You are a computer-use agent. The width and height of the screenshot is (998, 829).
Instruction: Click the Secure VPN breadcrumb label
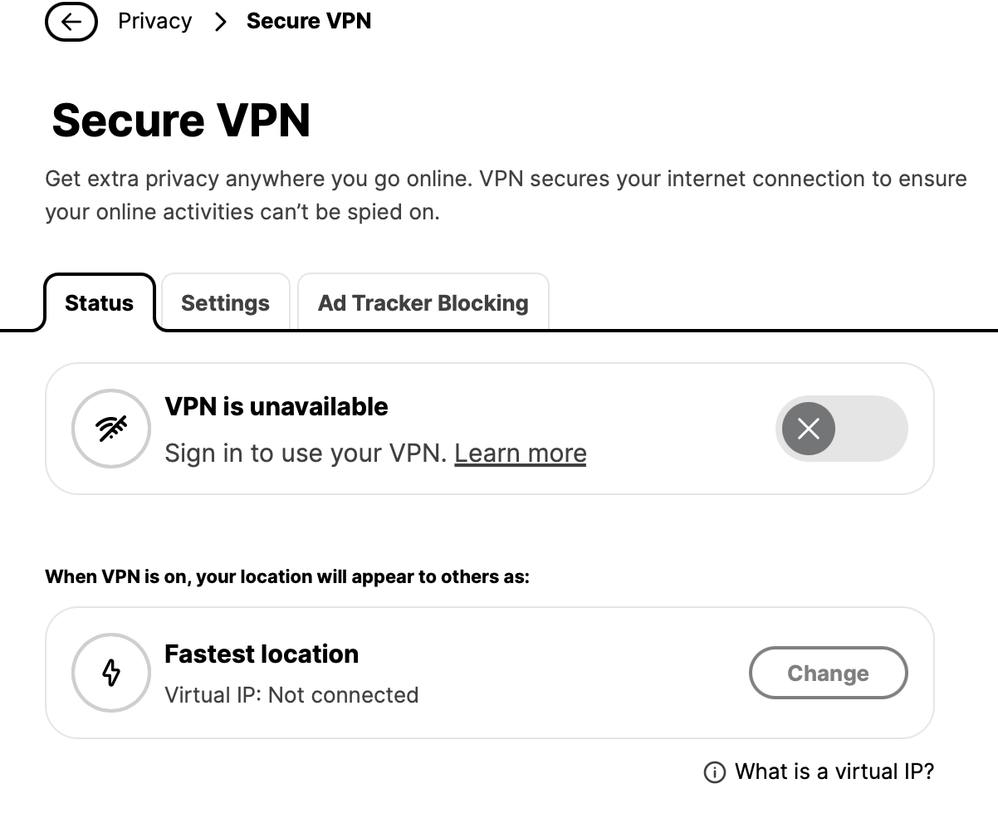(x=308, y=20)
